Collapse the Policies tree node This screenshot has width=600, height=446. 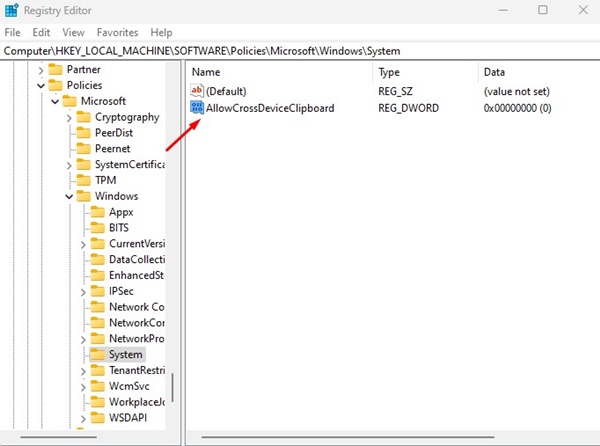coord(41,86)
